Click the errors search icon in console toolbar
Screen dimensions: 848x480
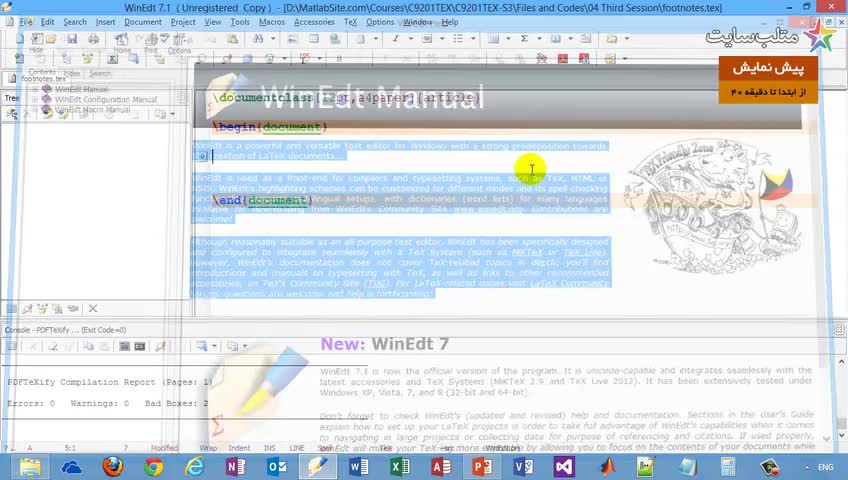pos(160,346)
